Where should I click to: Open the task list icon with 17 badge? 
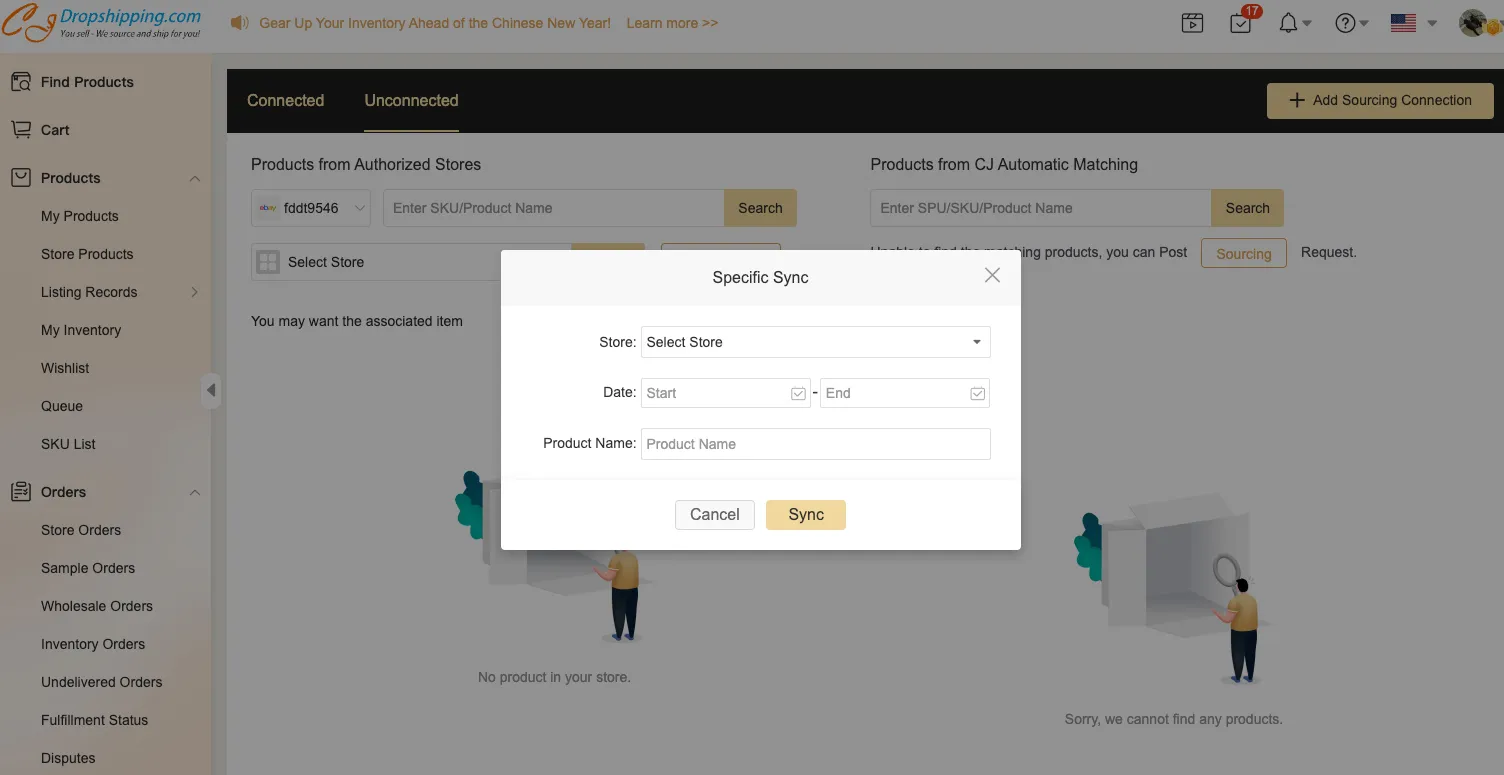pyautogui.click(x=1241, y=23)
